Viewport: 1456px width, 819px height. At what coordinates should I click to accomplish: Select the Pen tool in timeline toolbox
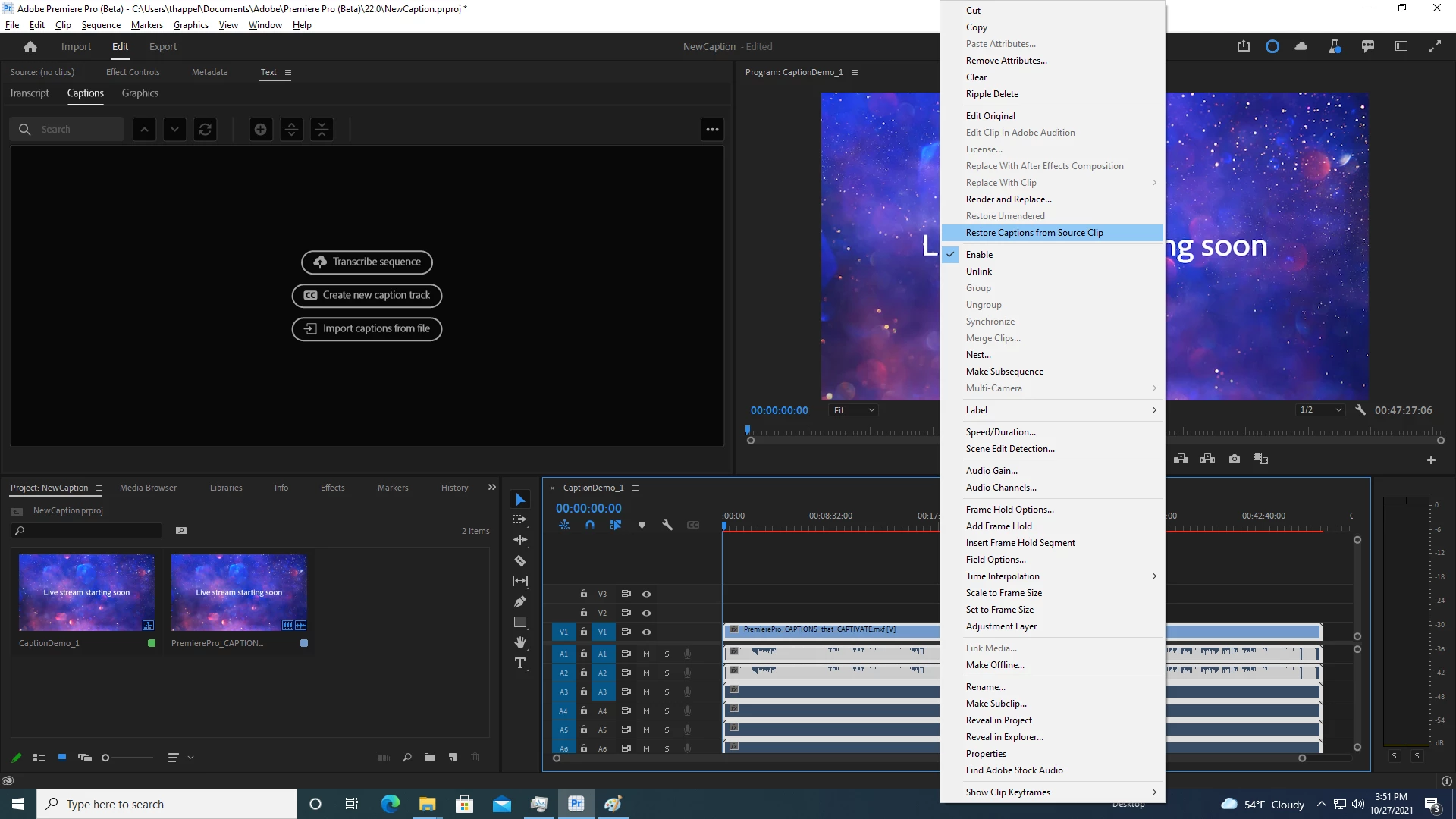520,602
